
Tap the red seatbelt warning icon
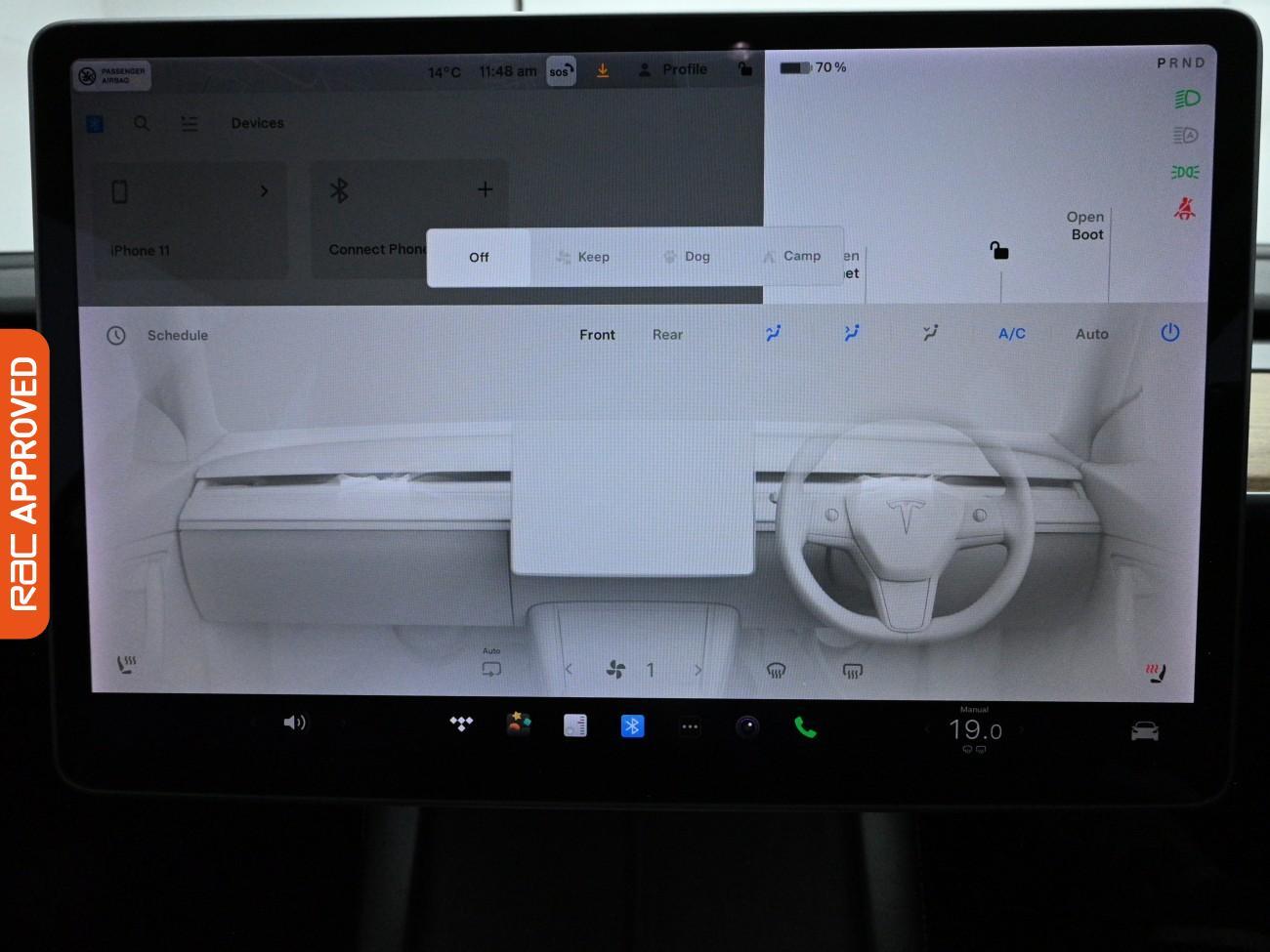[1185, 210]
